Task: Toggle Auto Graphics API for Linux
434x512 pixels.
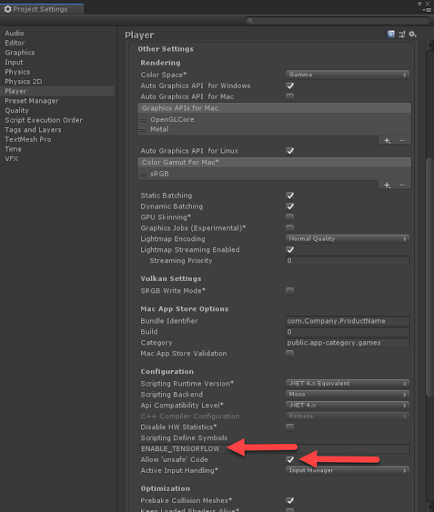Action: tap(290, 151)
